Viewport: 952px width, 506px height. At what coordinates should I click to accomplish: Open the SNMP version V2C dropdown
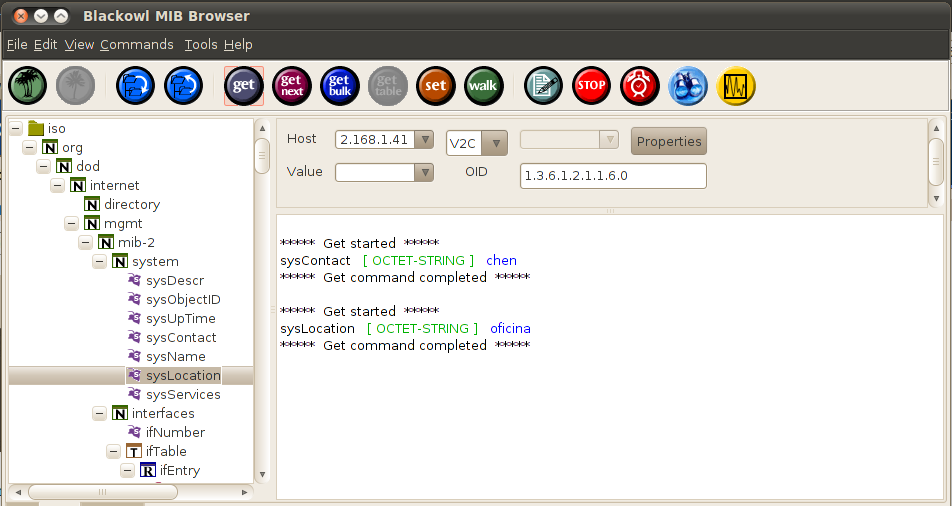[x=496, y=143]
